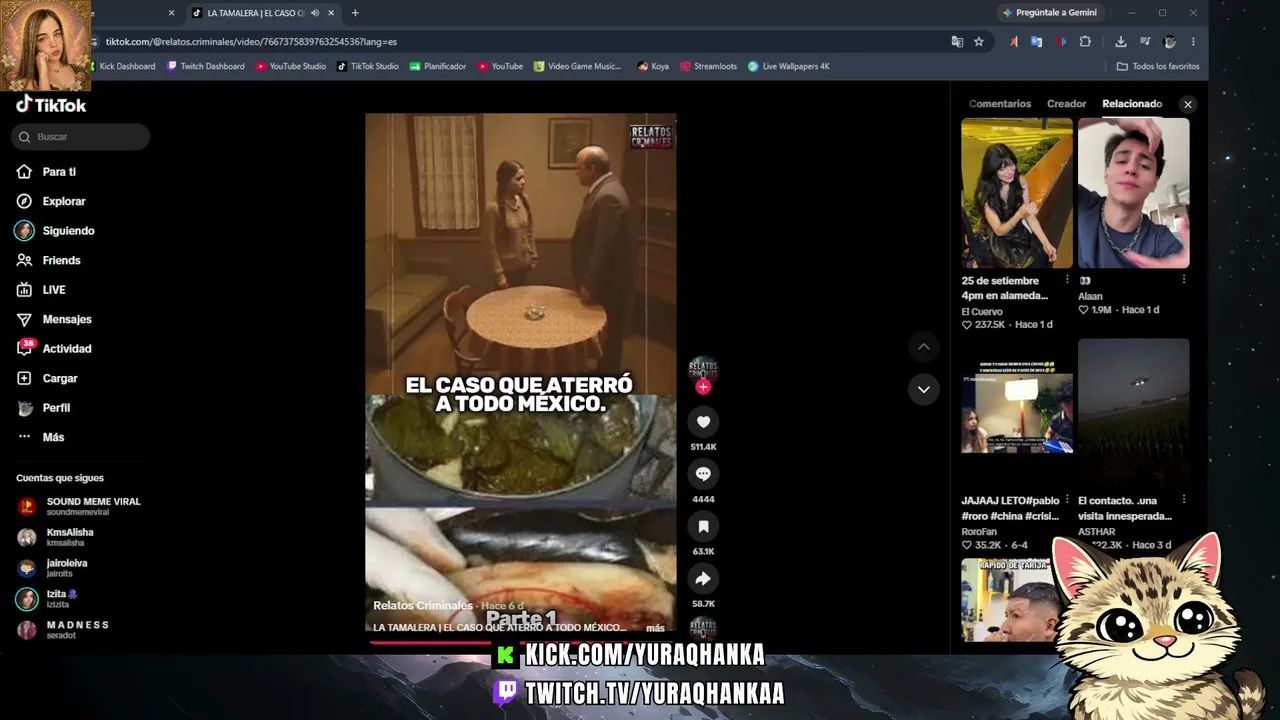Open El contacto video thumbnail
The image size is (1280, 720).
click(1134, 413)
